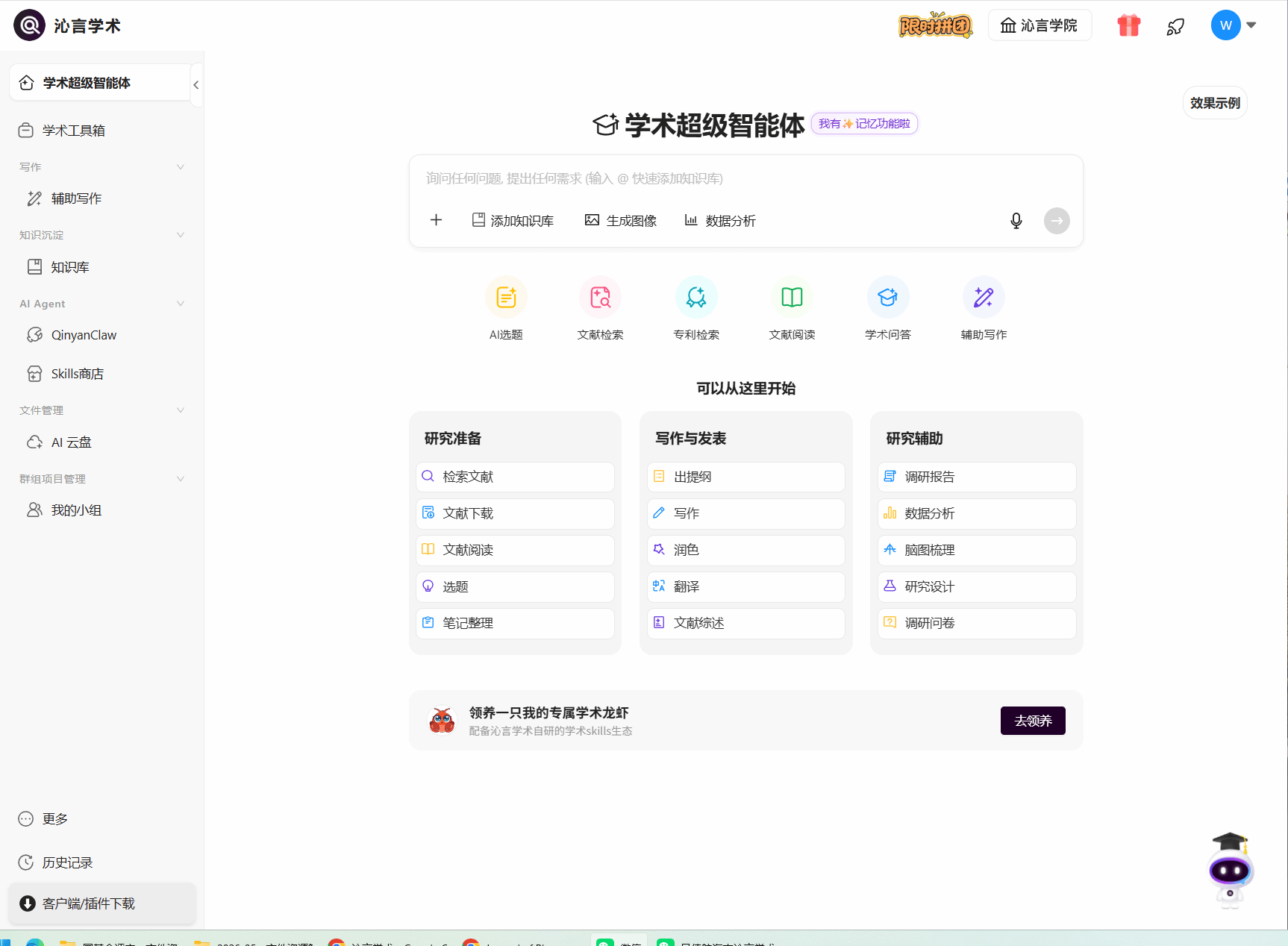Collapse the 知识沉淀 sidebar section
This screenshot has width=1288, height=946.
(181, 235)
